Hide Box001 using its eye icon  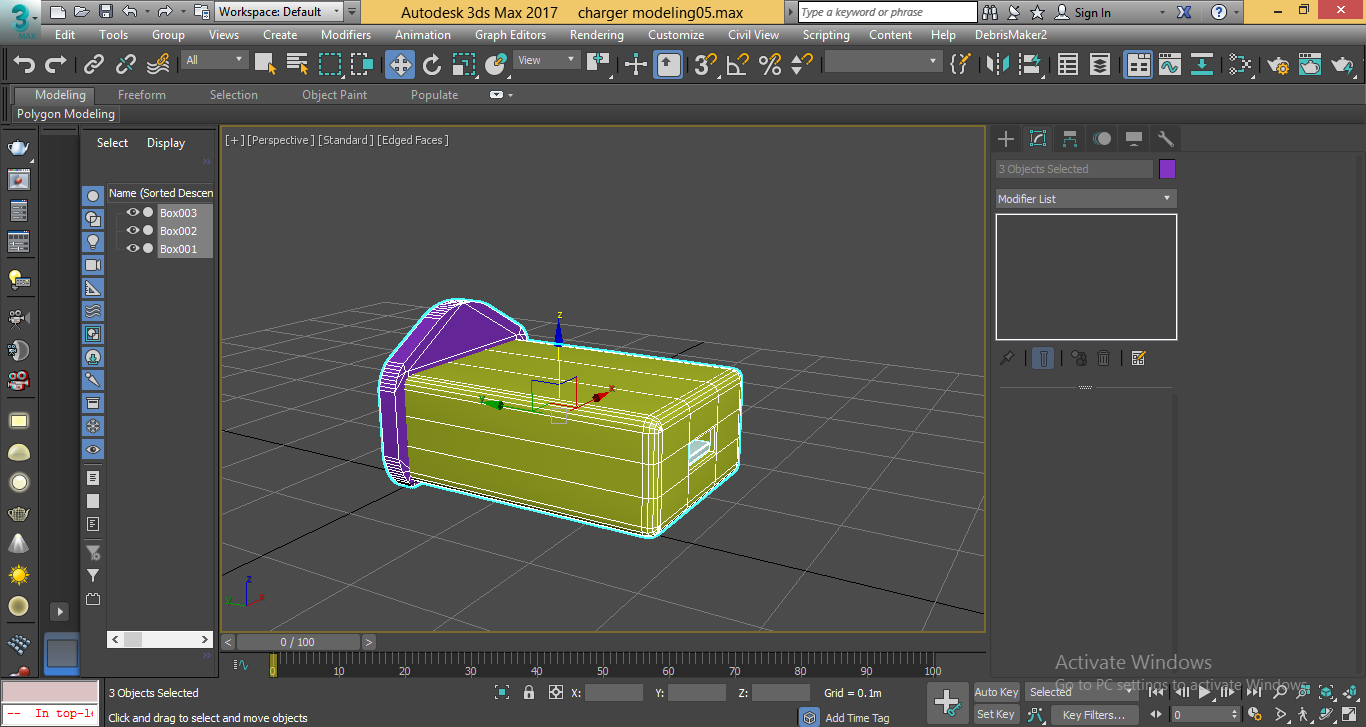[x=132, y=248]
